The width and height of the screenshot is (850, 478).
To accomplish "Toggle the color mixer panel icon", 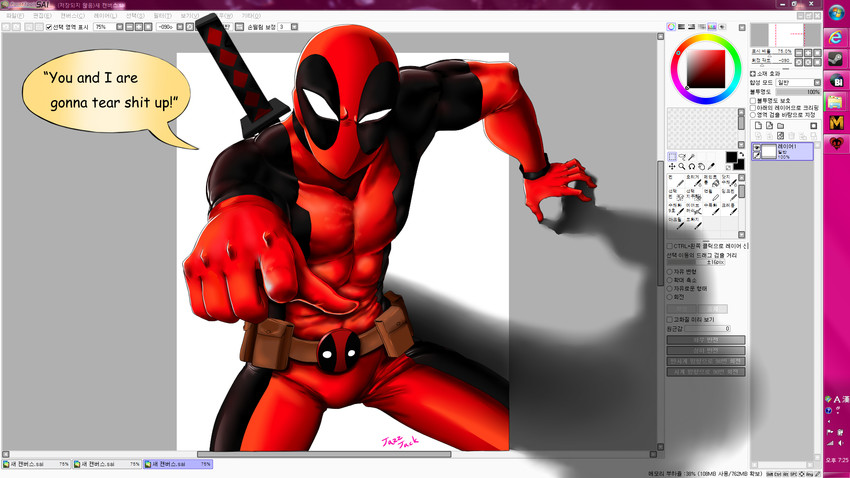I will click(x=702, y=27).
